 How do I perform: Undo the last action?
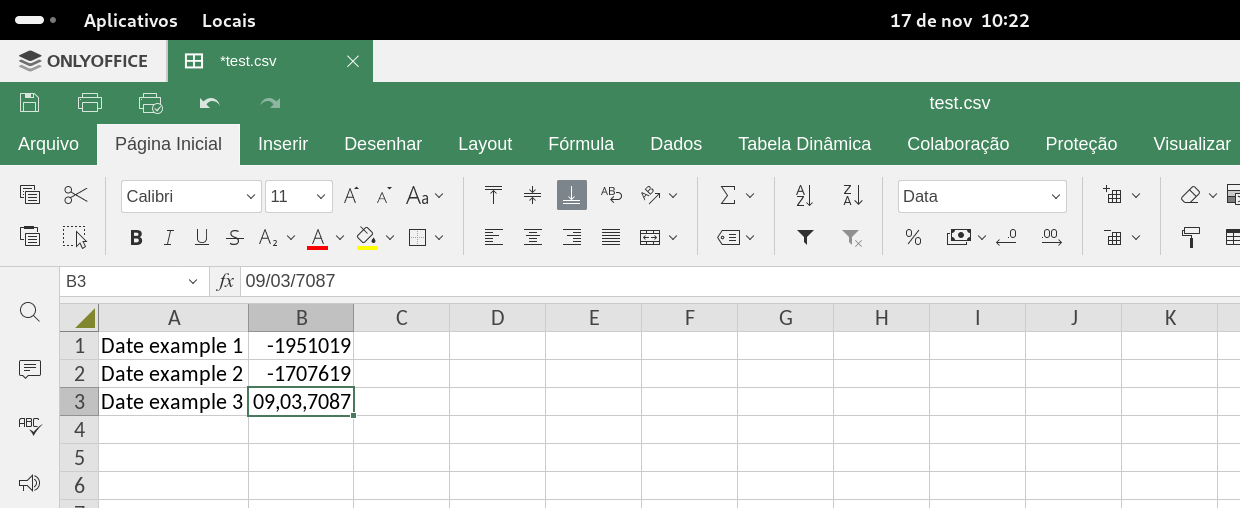(x=210, y=102)
